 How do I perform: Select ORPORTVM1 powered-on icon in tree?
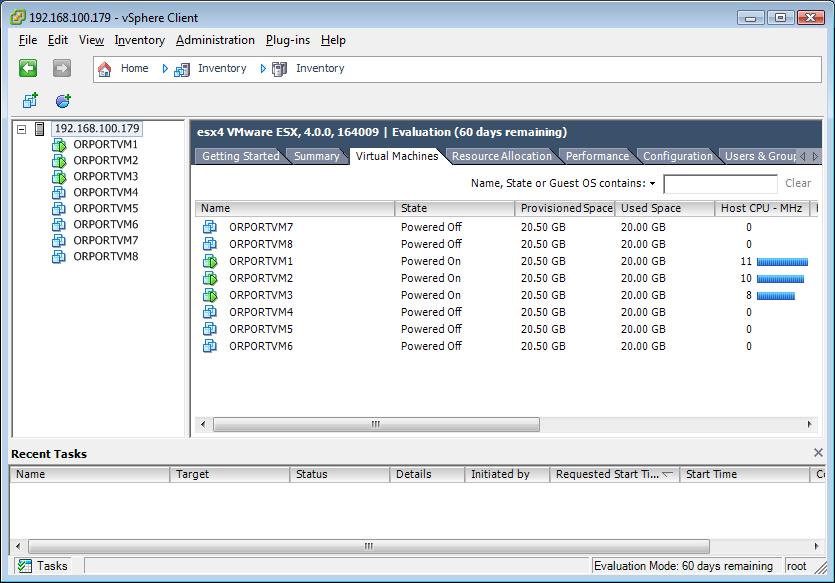tap(59, 145)
